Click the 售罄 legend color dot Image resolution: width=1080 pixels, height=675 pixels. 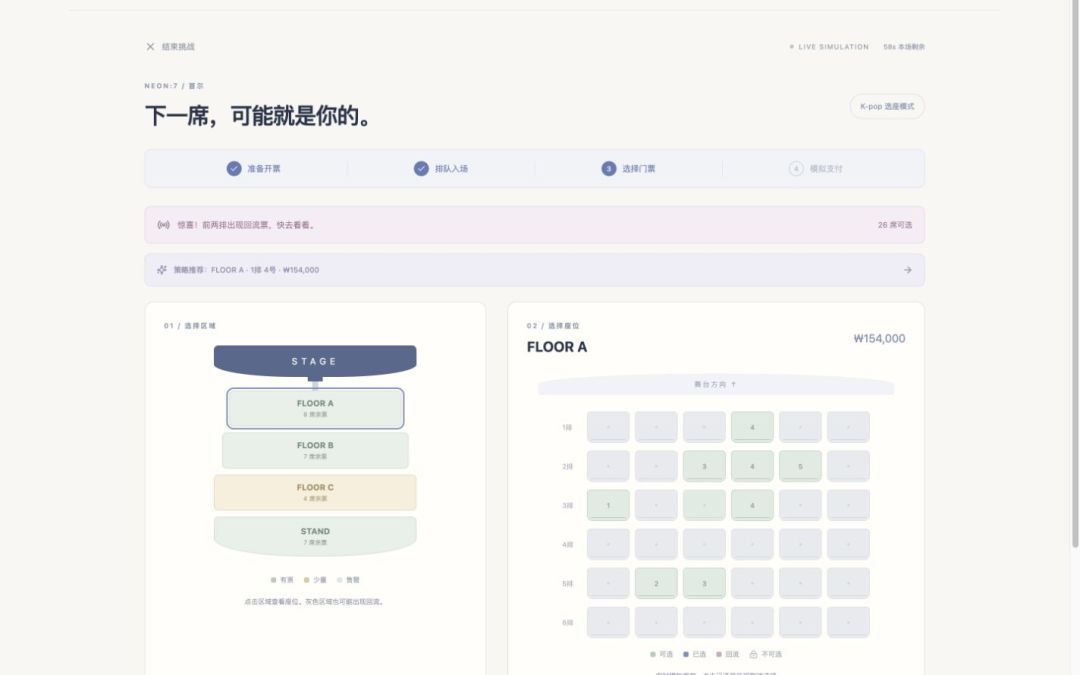pyautogui.click(x=340, y=580)
